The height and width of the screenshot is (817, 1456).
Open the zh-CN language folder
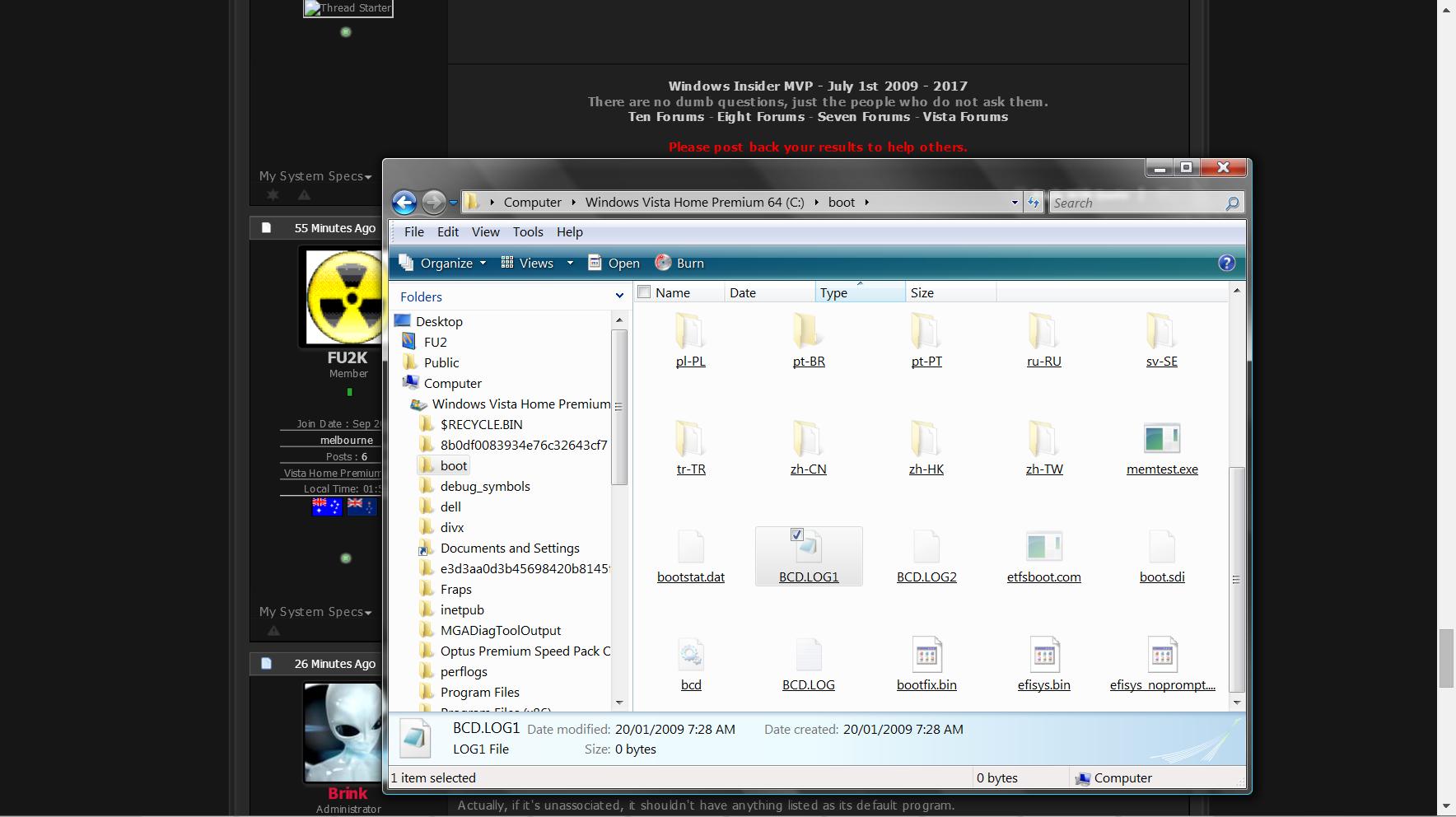pos(809,438)
